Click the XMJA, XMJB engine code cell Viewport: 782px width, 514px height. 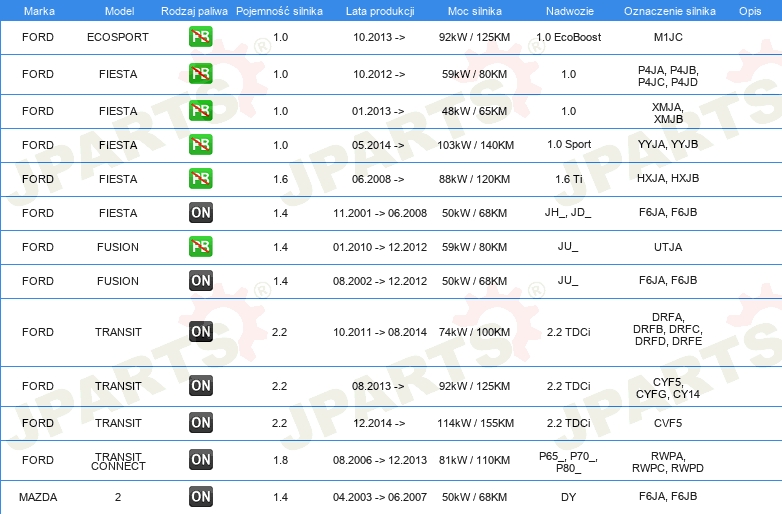668,113
